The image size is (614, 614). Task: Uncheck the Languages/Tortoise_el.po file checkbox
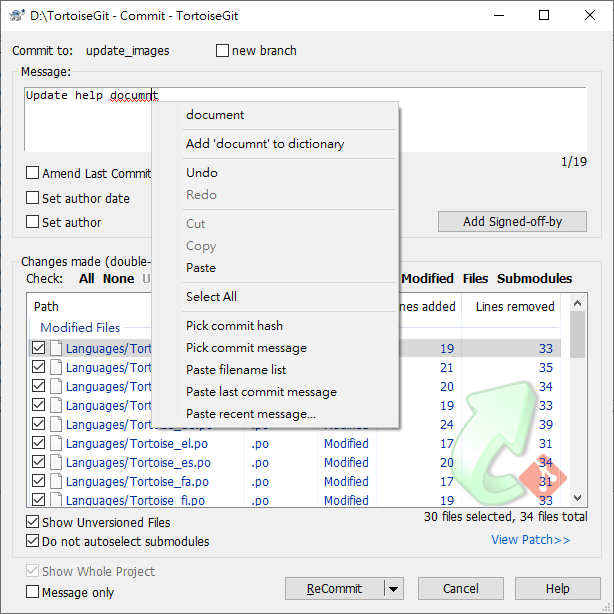click(x=39, y=444)
